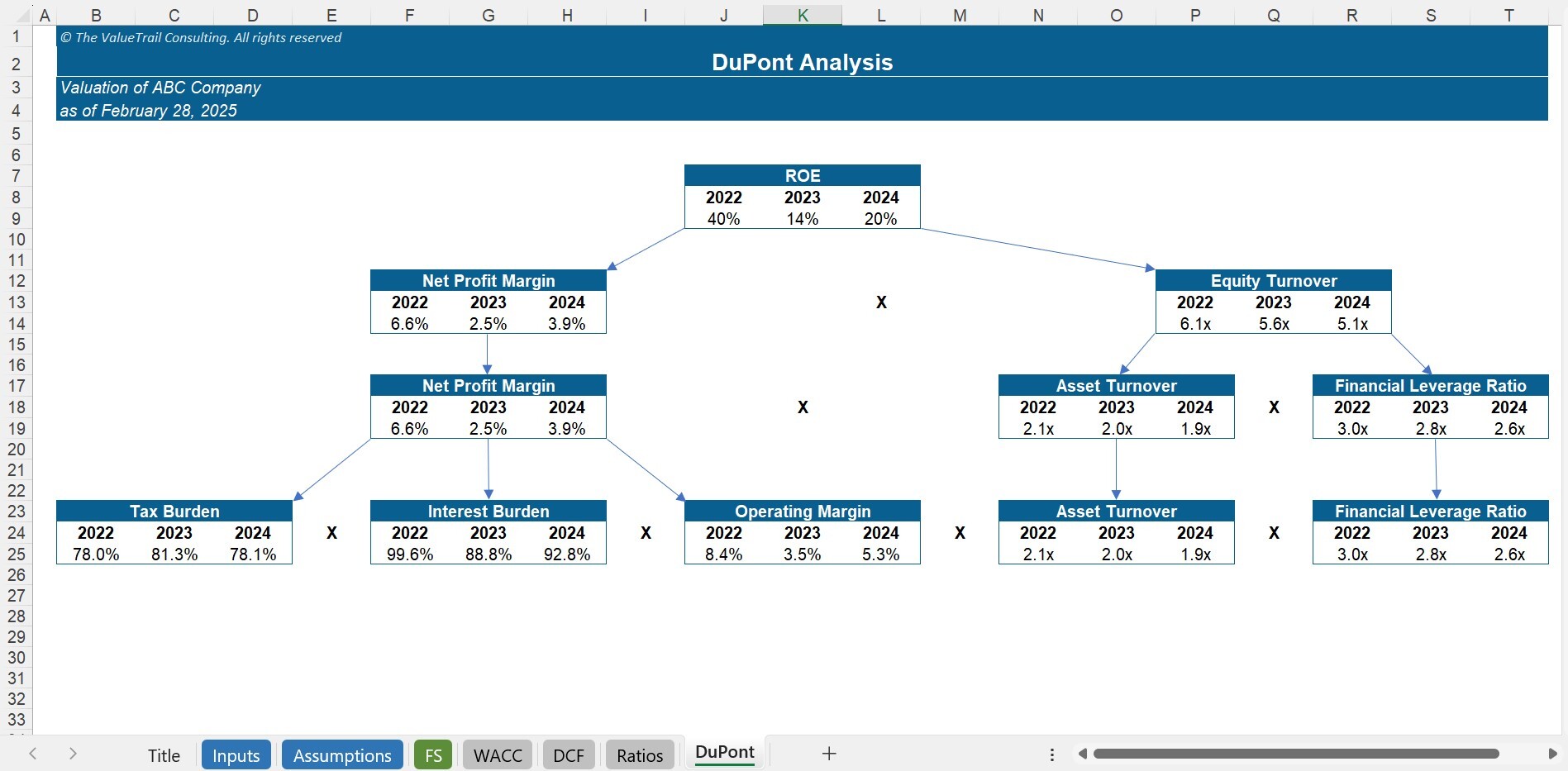The image size is (1568, 771).
Task: Open the Assumptions sheet
Action: click(x=341, y=754)
